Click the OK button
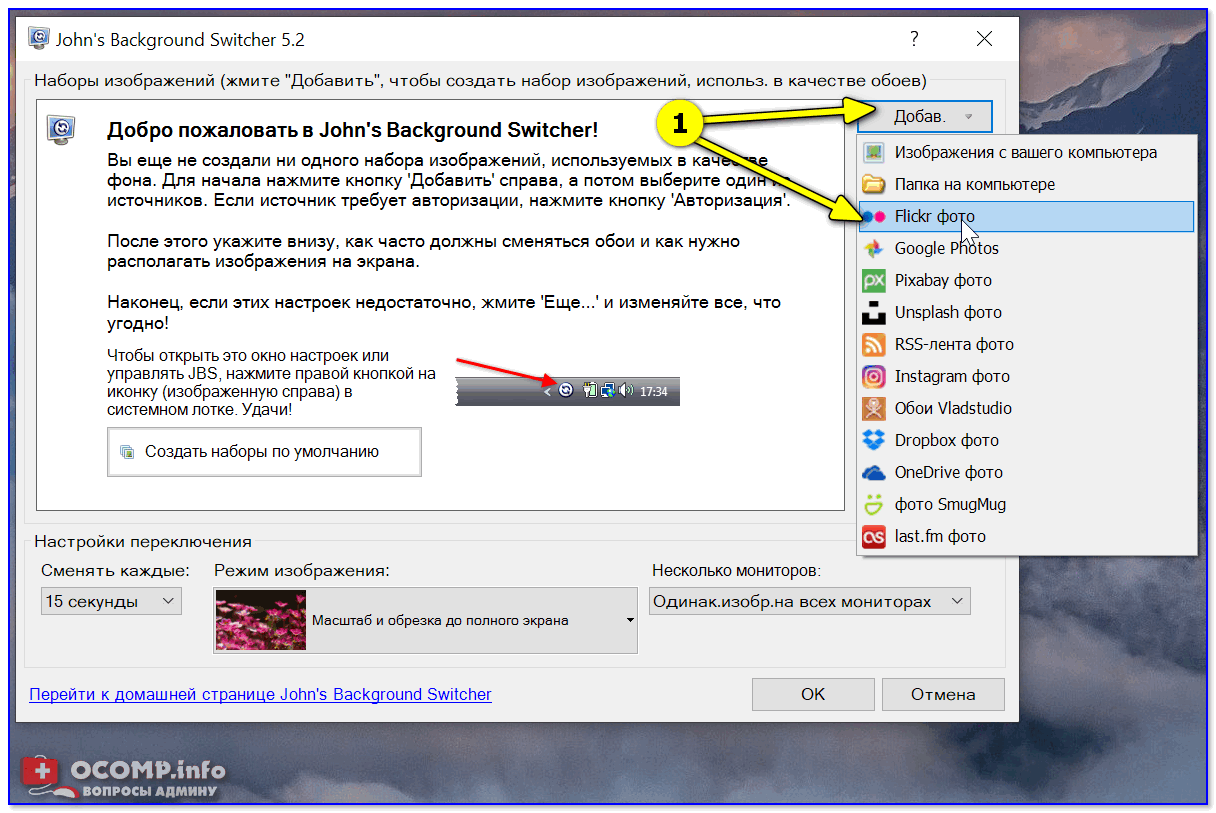1216x813 pixels. pyautogui.click(x=813, y=694)
